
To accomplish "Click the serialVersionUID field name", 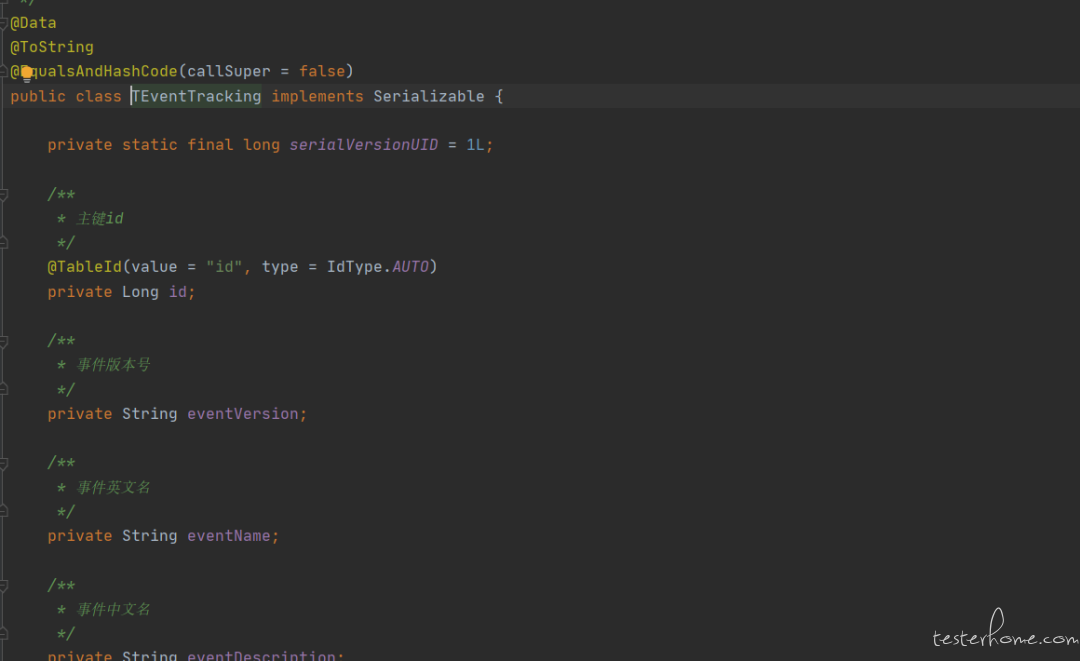I will [364, 145].
